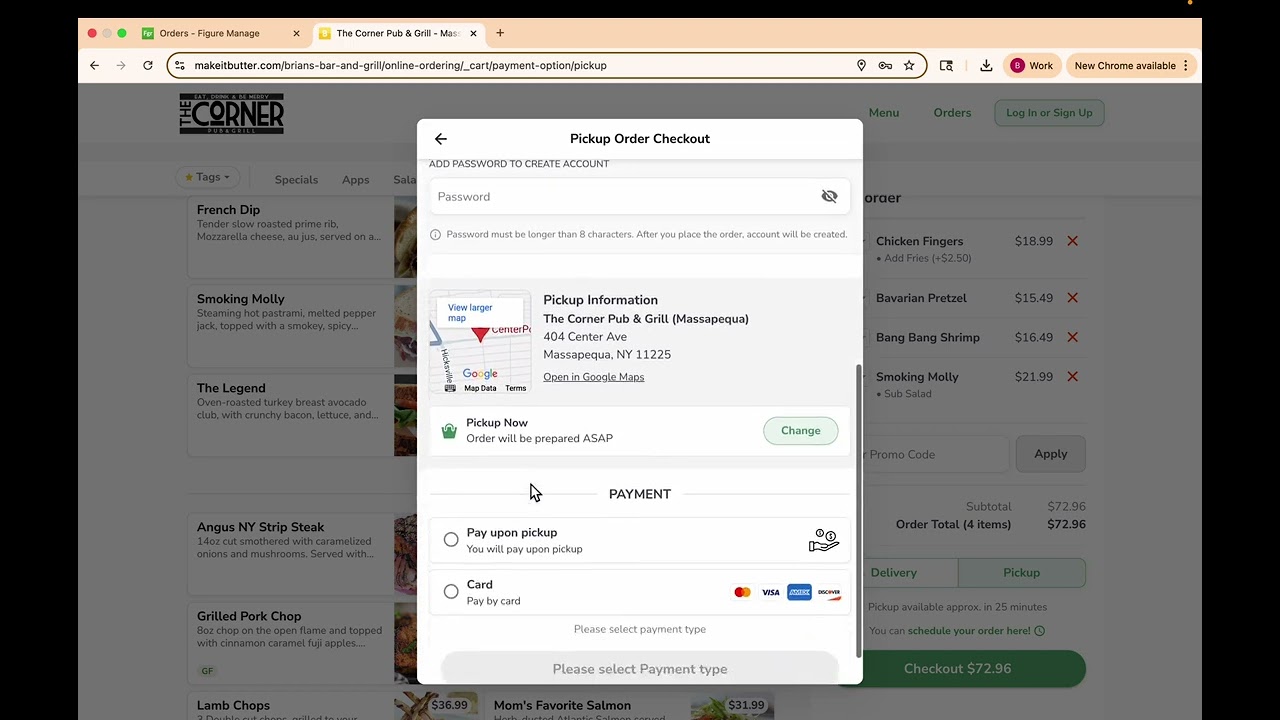
Task: Open the Work profile button
Action: point(1031,65)
